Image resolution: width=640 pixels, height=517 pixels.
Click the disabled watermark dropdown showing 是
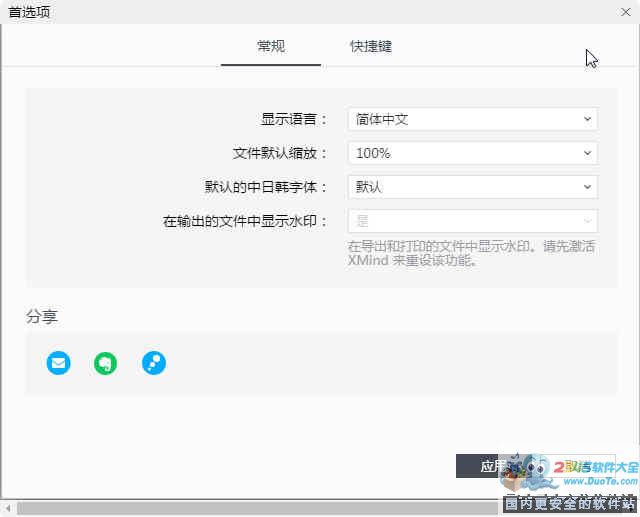(x=472, y=221)
